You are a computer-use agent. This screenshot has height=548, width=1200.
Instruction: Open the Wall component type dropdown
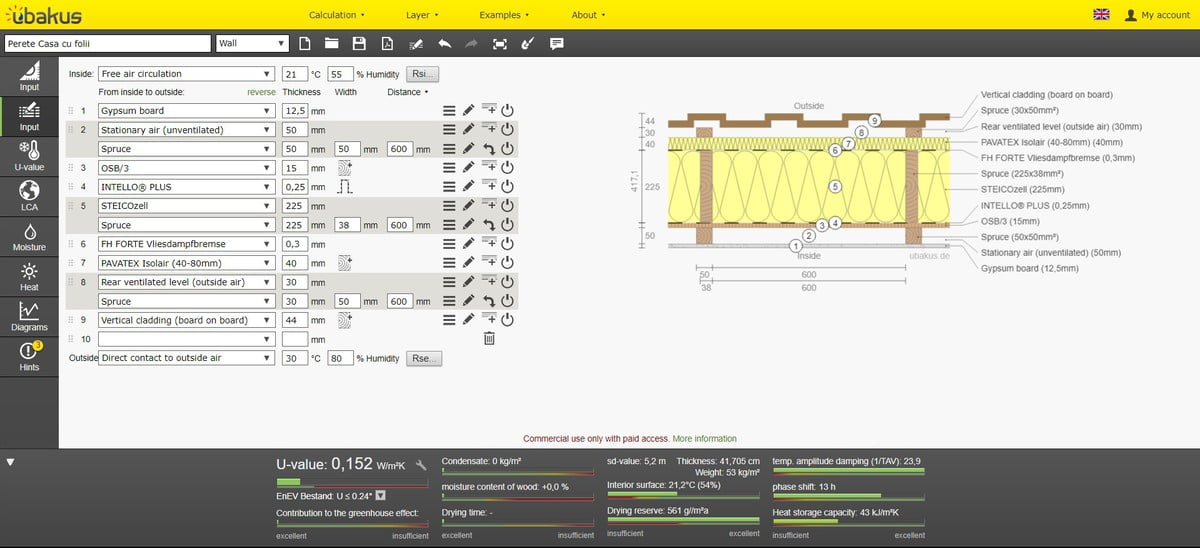253,44
